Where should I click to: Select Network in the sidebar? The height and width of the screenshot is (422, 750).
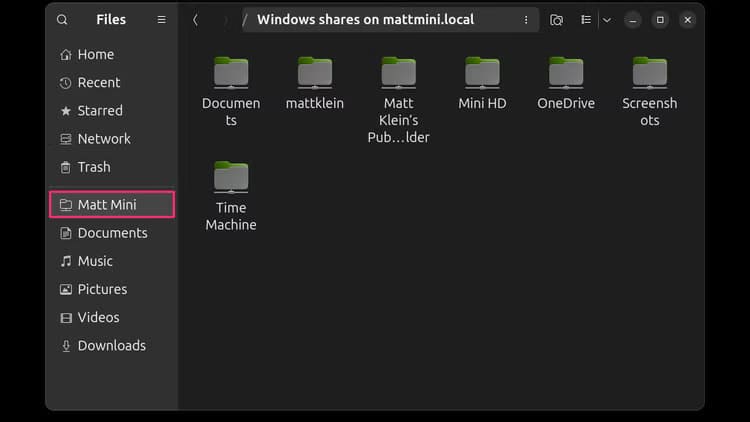(x=112, y=139)
